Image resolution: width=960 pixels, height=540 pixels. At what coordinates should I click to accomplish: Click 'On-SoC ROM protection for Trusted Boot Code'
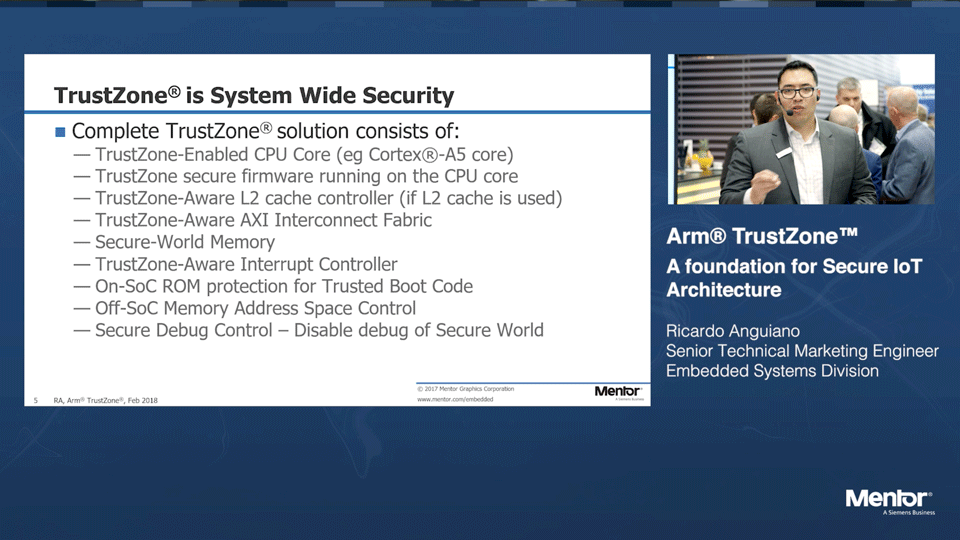pos(283,286)
